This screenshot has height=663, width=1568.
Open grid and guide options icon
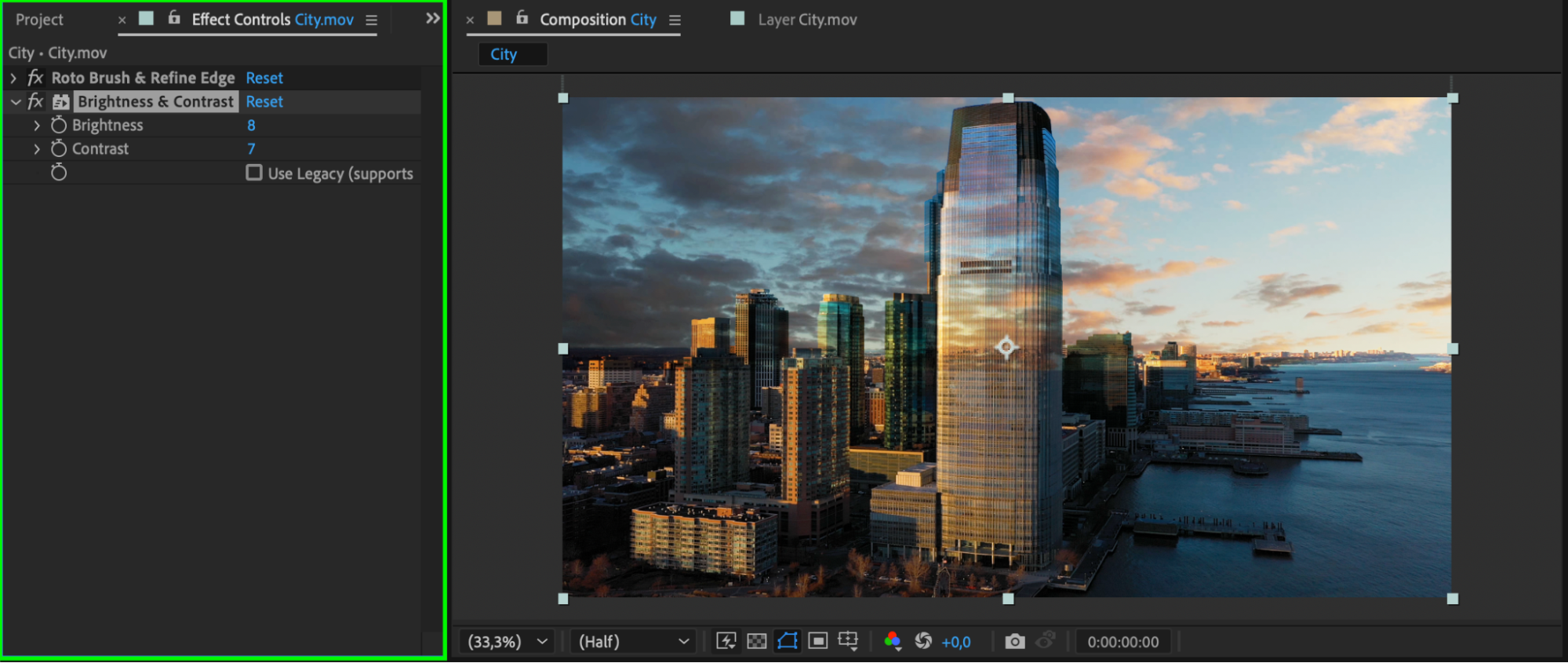coord(848,641)
